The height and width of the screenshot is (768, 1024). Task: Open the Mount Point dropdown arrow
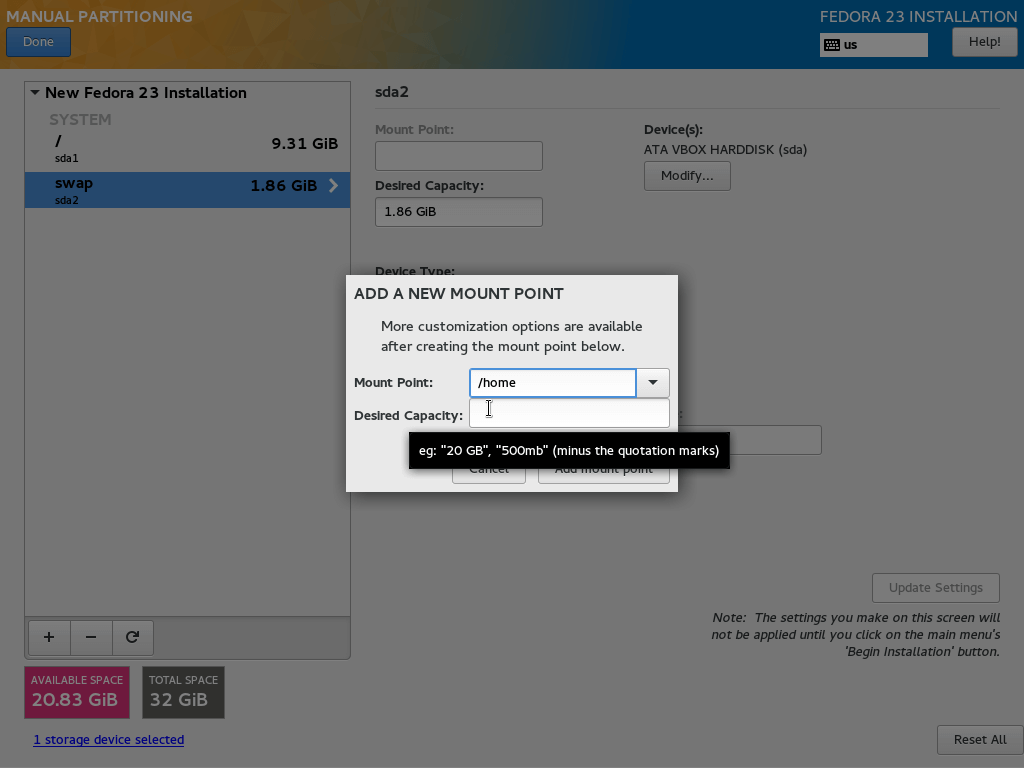[x=652, y=383]
